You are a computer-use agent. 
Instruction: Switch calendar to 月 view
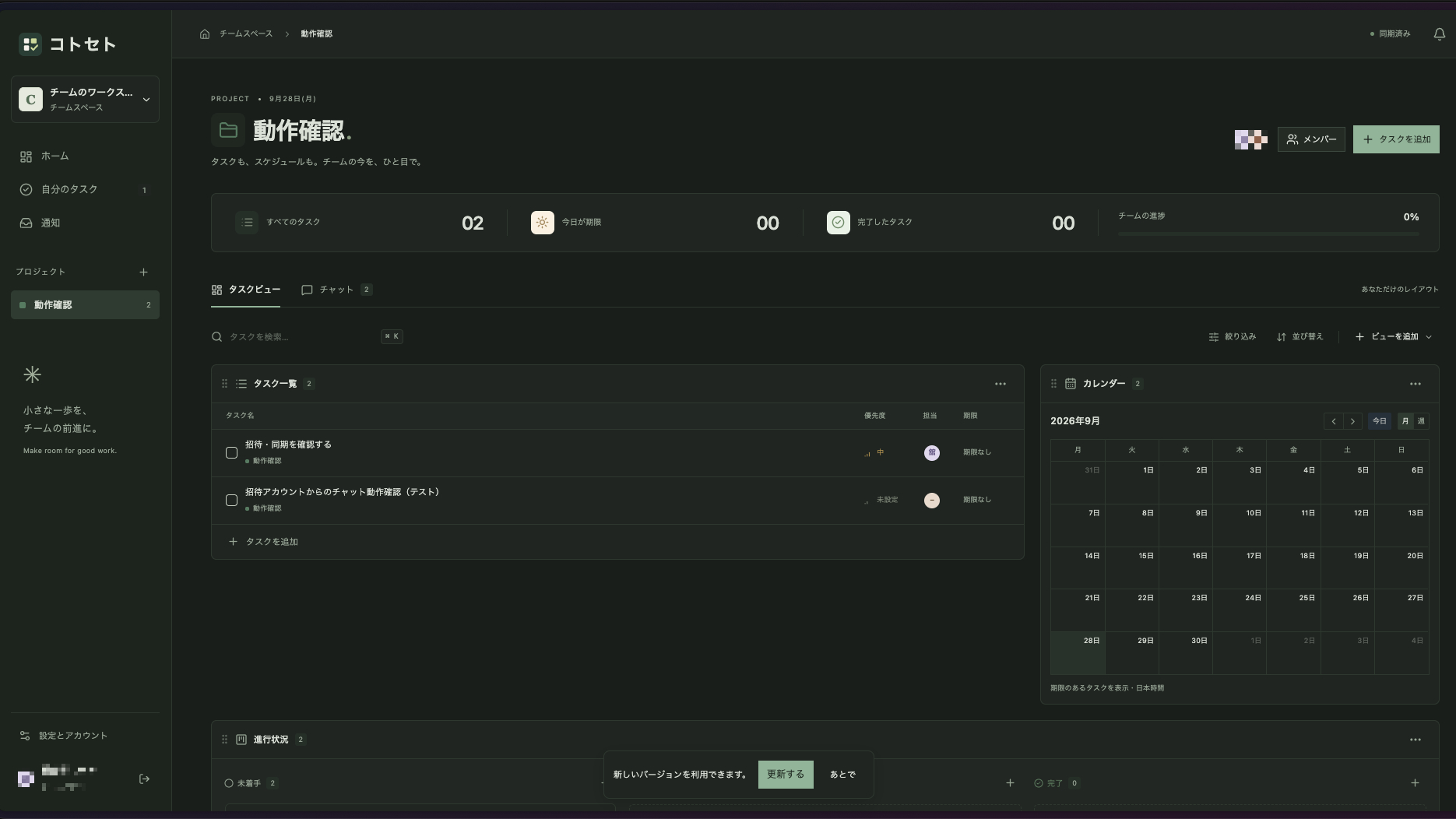[x=1405, y=421]
